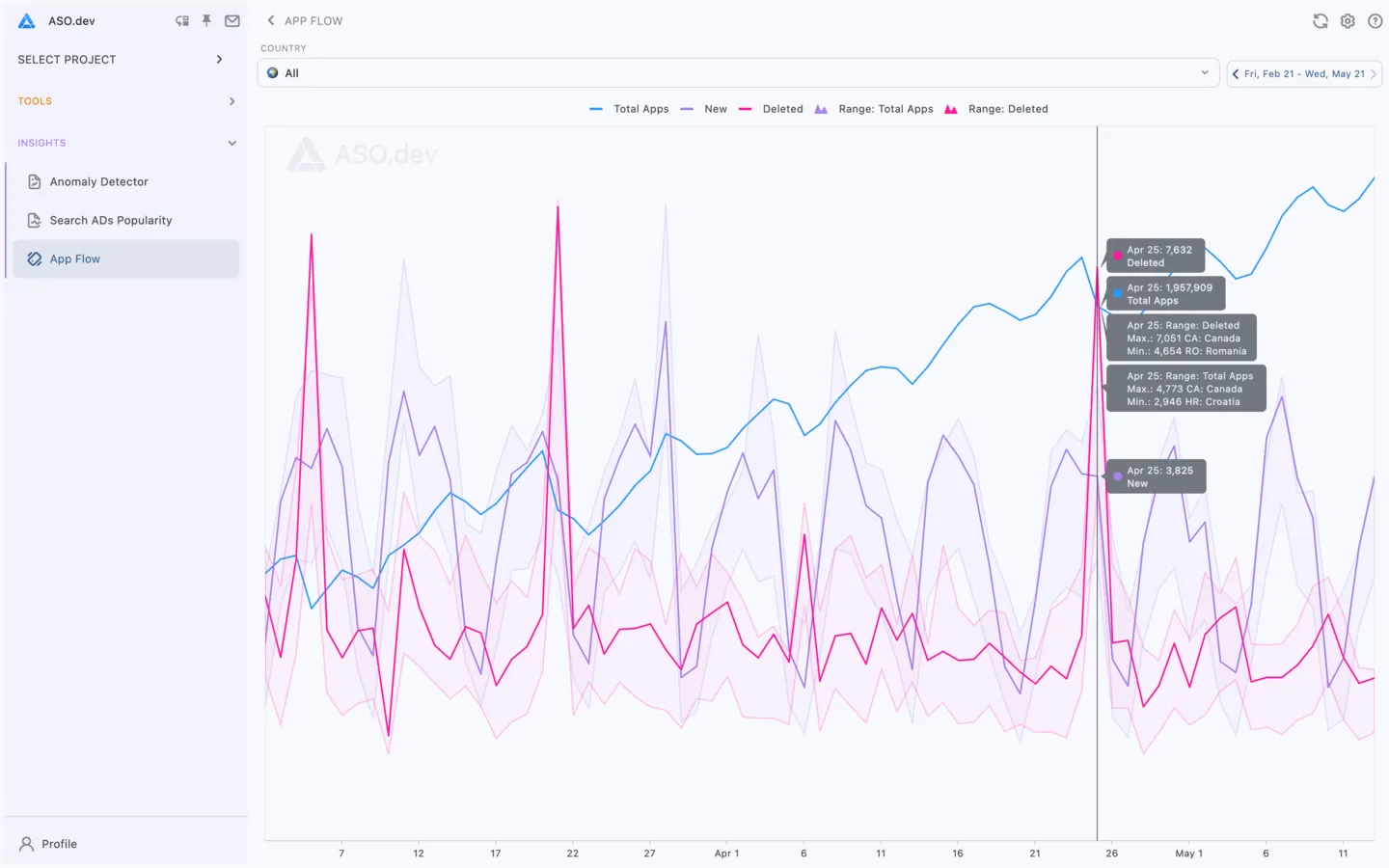Click the back chevron in the date range picker
This screenshot has width=1389, height=868.
coord(1236,73)
